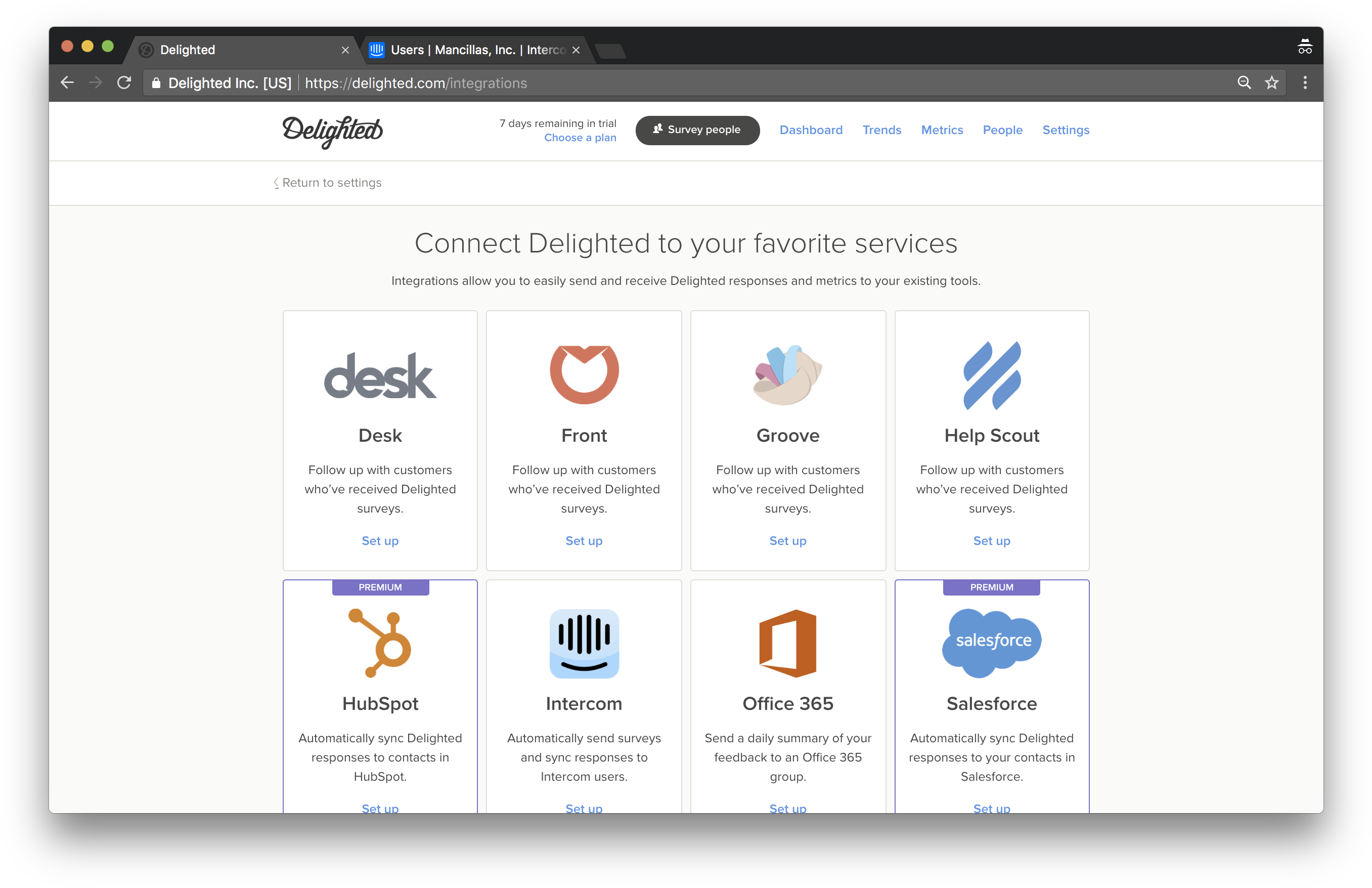
Task: Switch to the Users Mancillas Intercom tab
Action: point(475,50)
